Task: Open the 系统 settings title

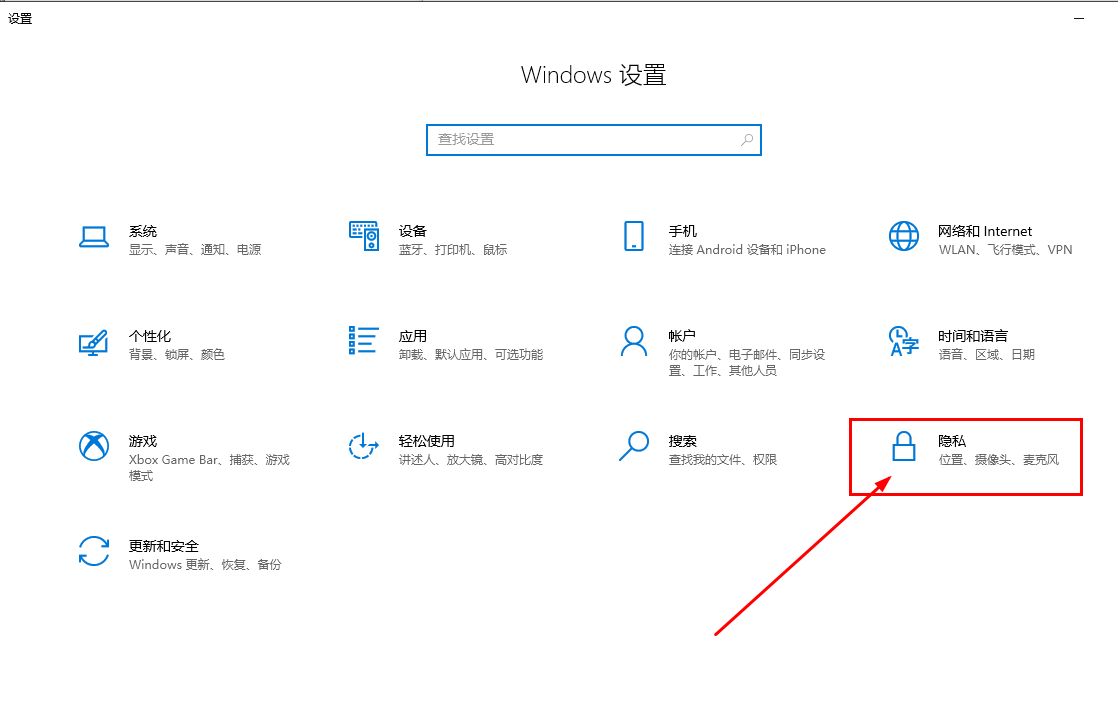Action: [143, 231]
